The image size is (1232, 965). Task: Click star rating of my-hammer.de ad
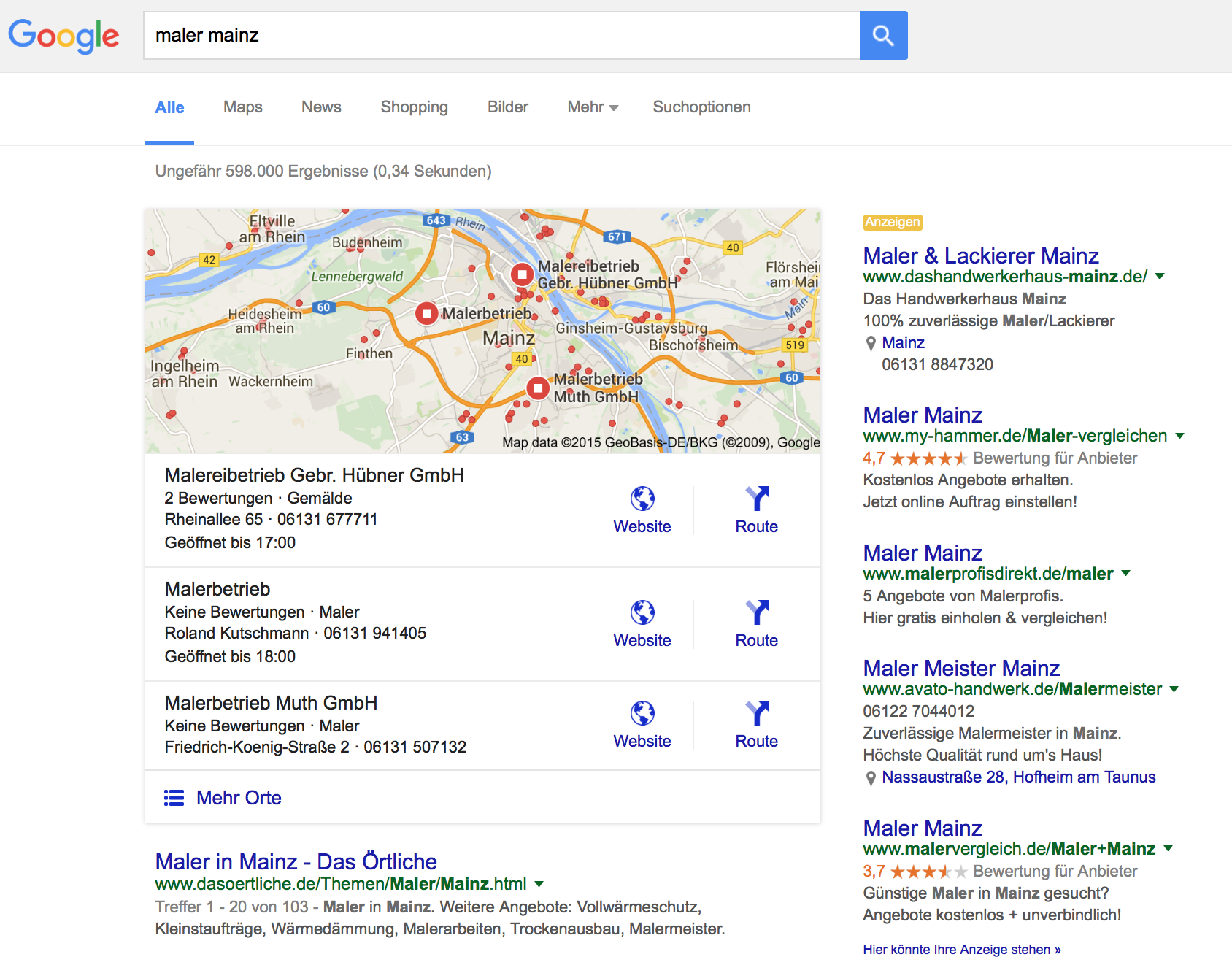[928, 458]
